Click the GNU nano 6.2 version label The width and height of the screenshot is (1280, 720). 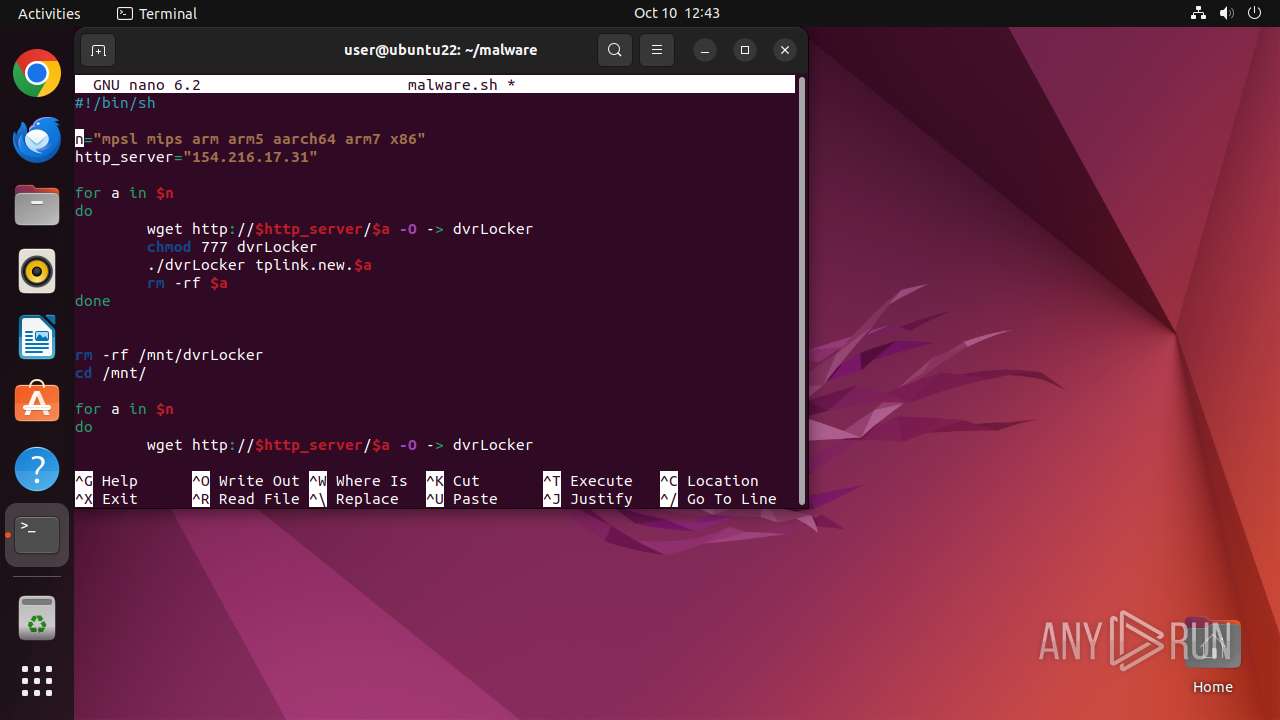(x=147, y=85)
